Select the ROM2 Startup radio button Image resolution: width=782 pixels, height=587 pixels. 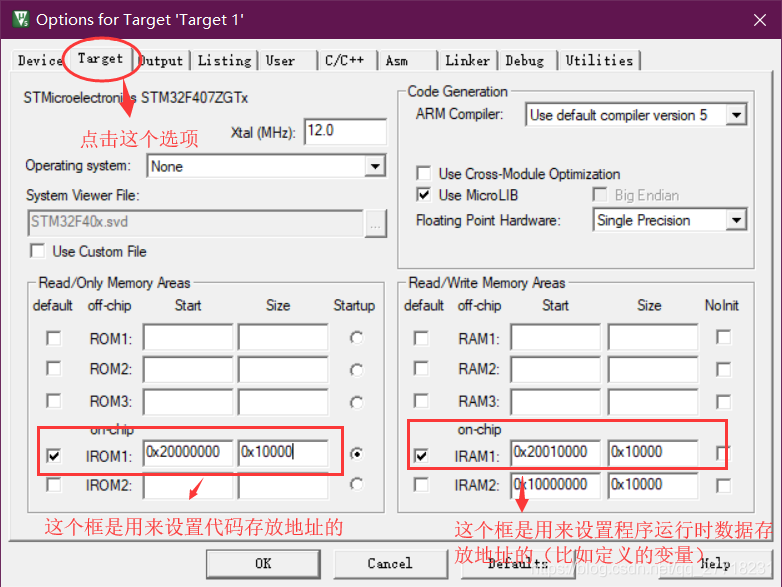pos(357,370)
